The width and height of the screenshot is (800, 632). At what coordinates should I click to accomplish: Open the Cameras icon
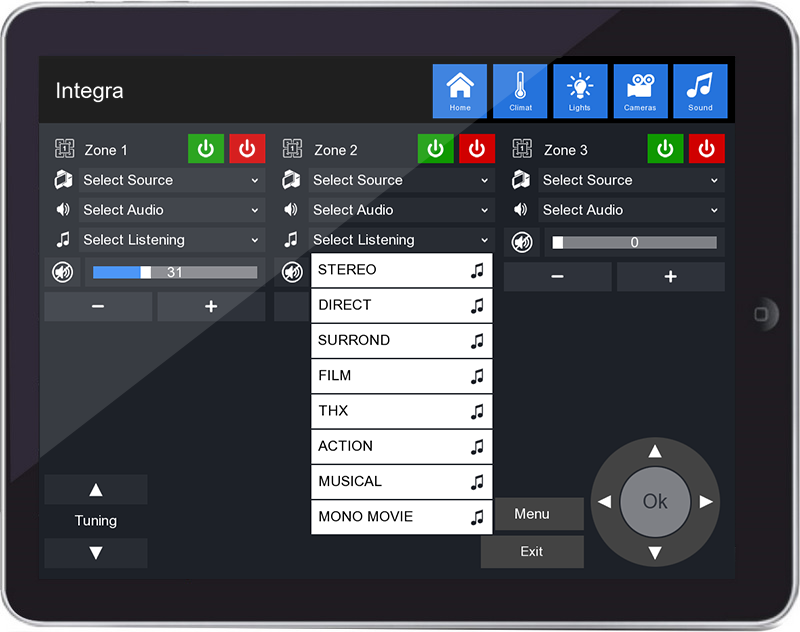(640, 90)
